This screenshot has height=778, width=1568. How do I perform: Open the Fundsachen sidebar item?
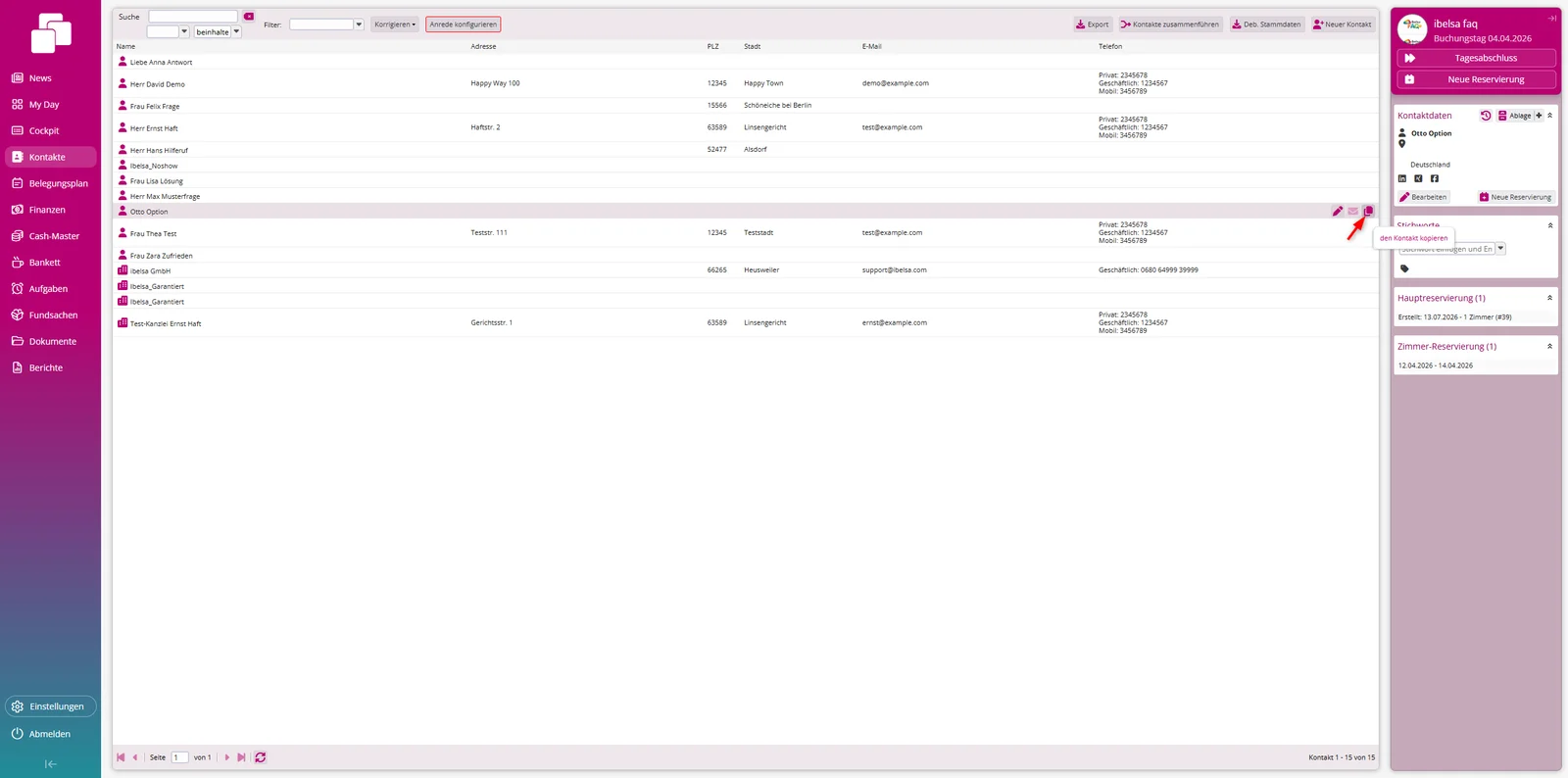pos(50,316)
